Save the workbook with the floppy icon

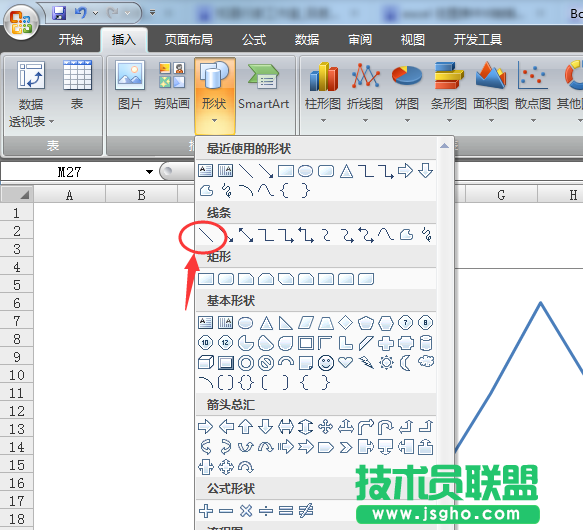(x=59, y=13)
